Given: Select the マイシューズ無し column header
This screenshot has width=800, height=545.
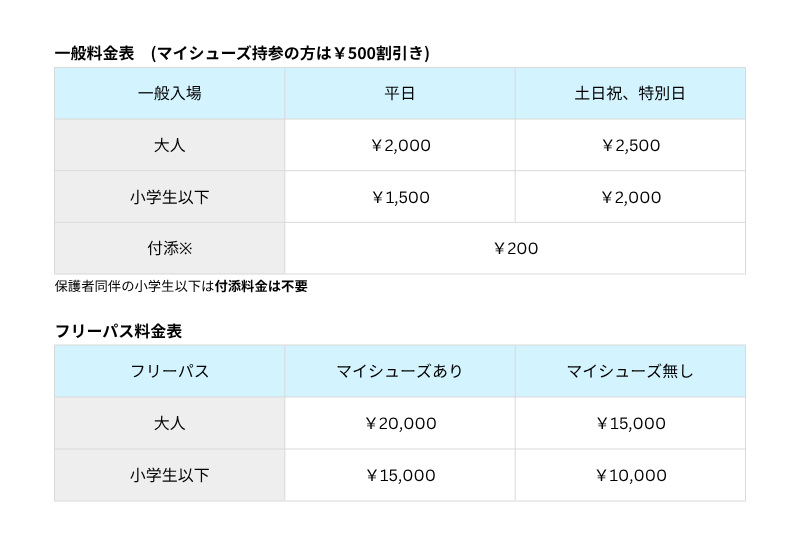Looking at the screenshot, I should pyautogui.click(x=630, y=371).
